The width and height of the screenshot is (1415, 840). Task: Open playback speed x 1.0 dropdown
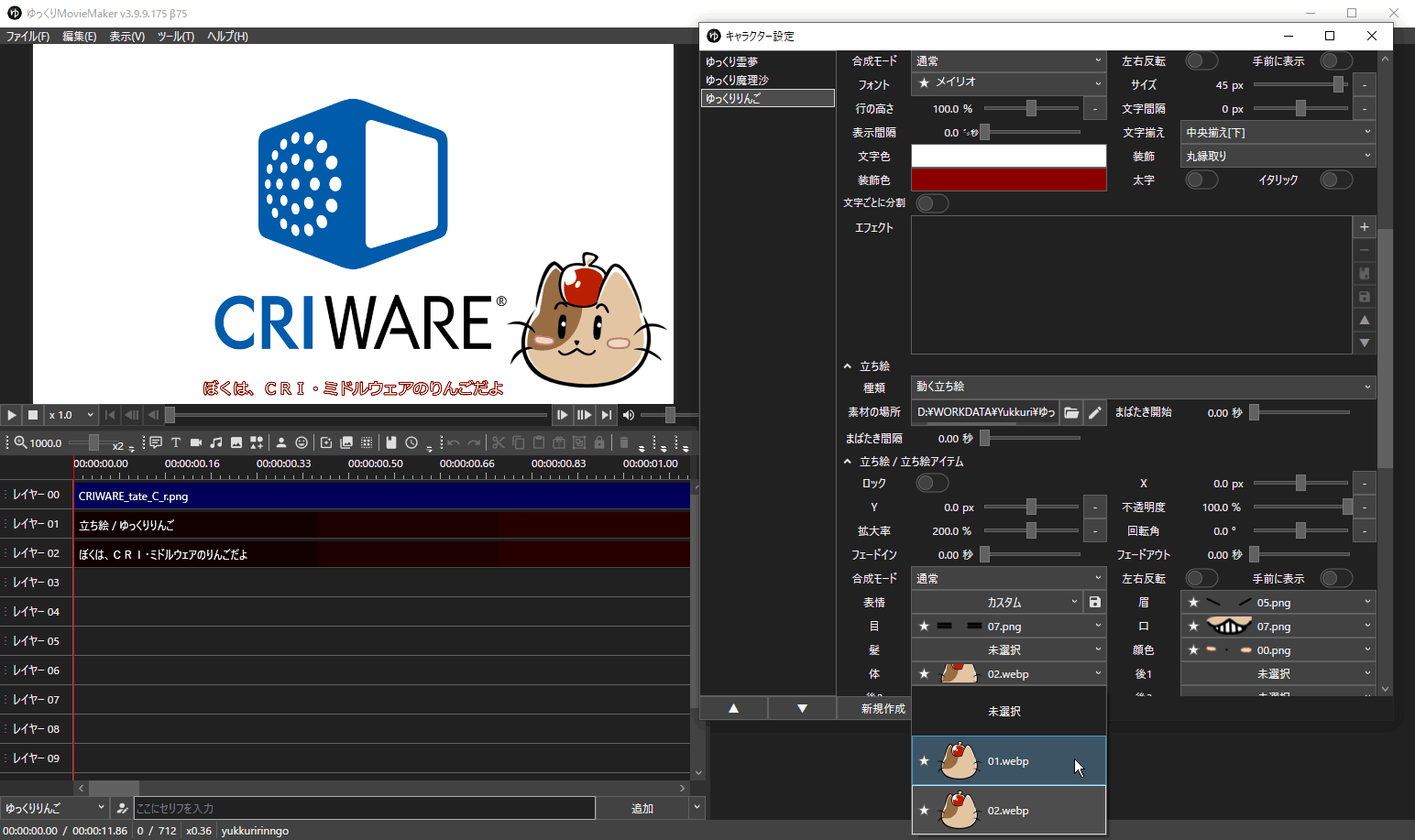point(71,415)
